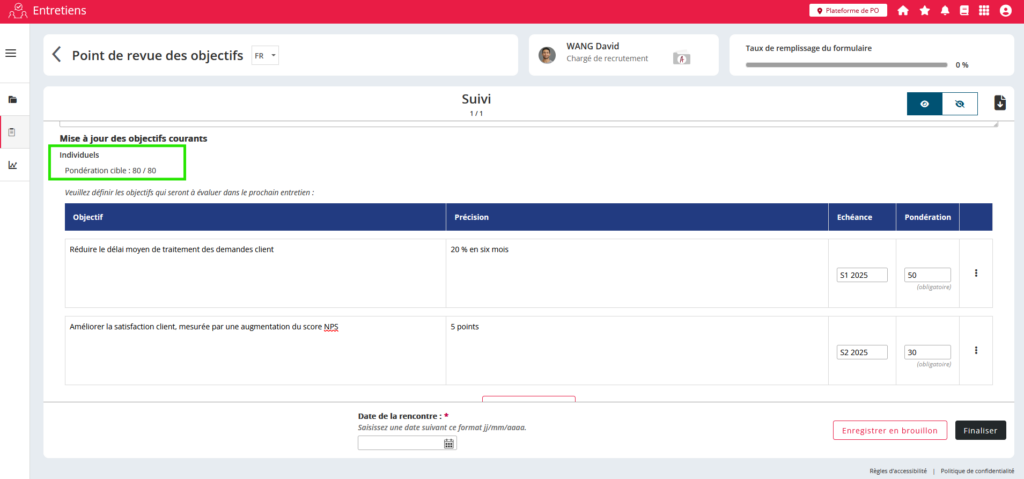Click the Finaliser button
Viewport: 1024px width, 479px height.
(x=980, y=430)
